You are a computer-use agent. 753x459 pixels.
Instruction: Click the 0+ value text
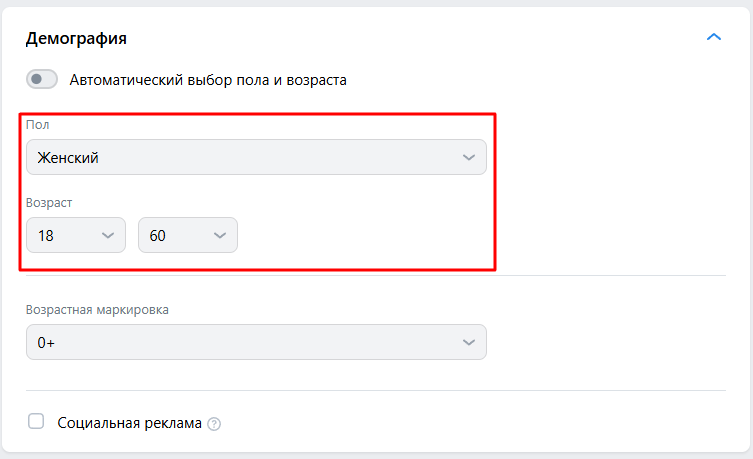(x=46, y=342)
